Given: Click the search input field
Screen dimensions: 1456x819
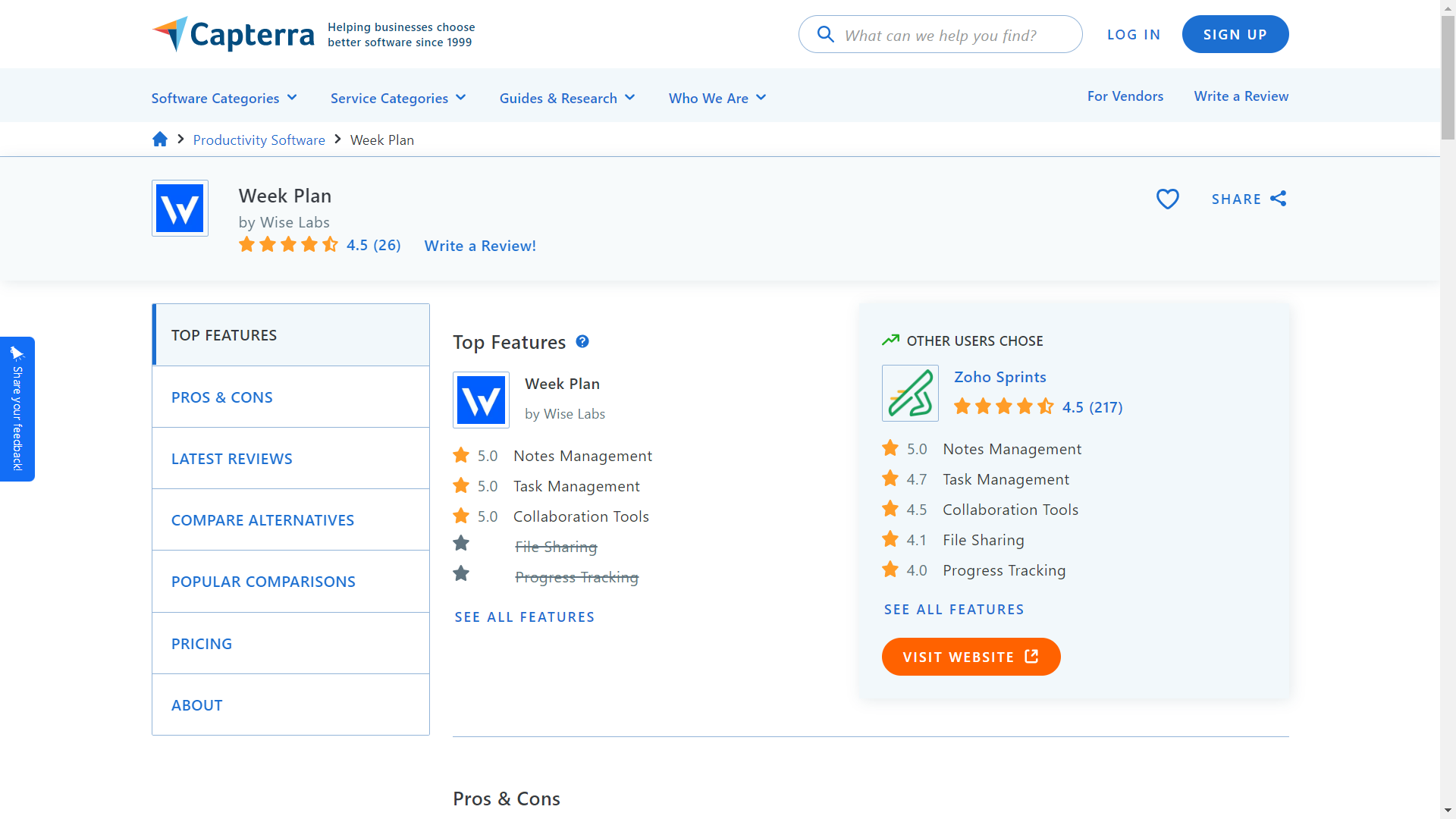Looking at the screenshot, I should (940, 34).
